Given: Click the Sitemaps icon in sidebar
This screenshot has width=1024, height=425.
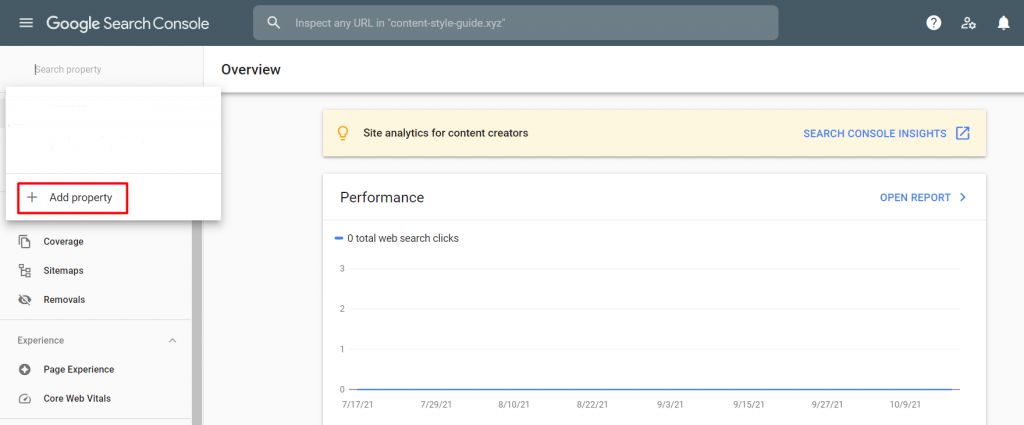Looking at the screenshot, I should click(25, 270).
